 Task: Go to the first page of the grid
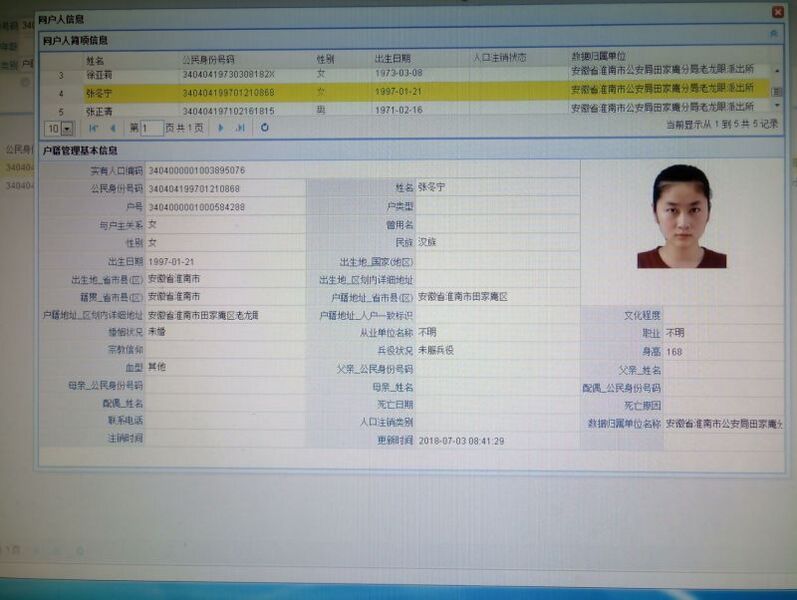93,128
